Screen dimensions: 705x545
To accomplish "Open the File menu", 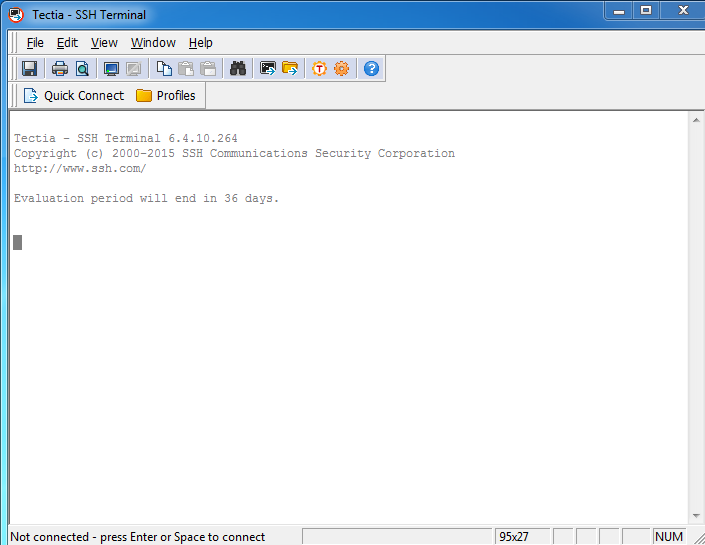I will (35, 43).
